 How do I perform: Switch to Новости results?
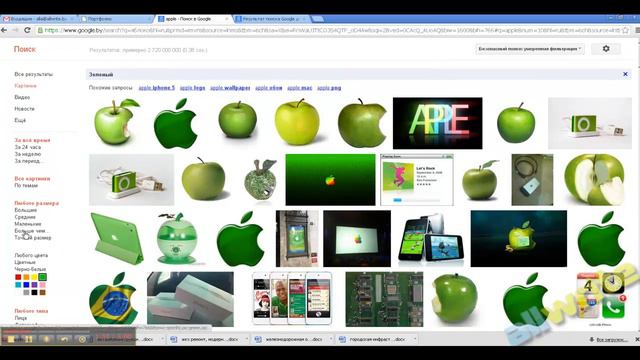coord(24,109)
